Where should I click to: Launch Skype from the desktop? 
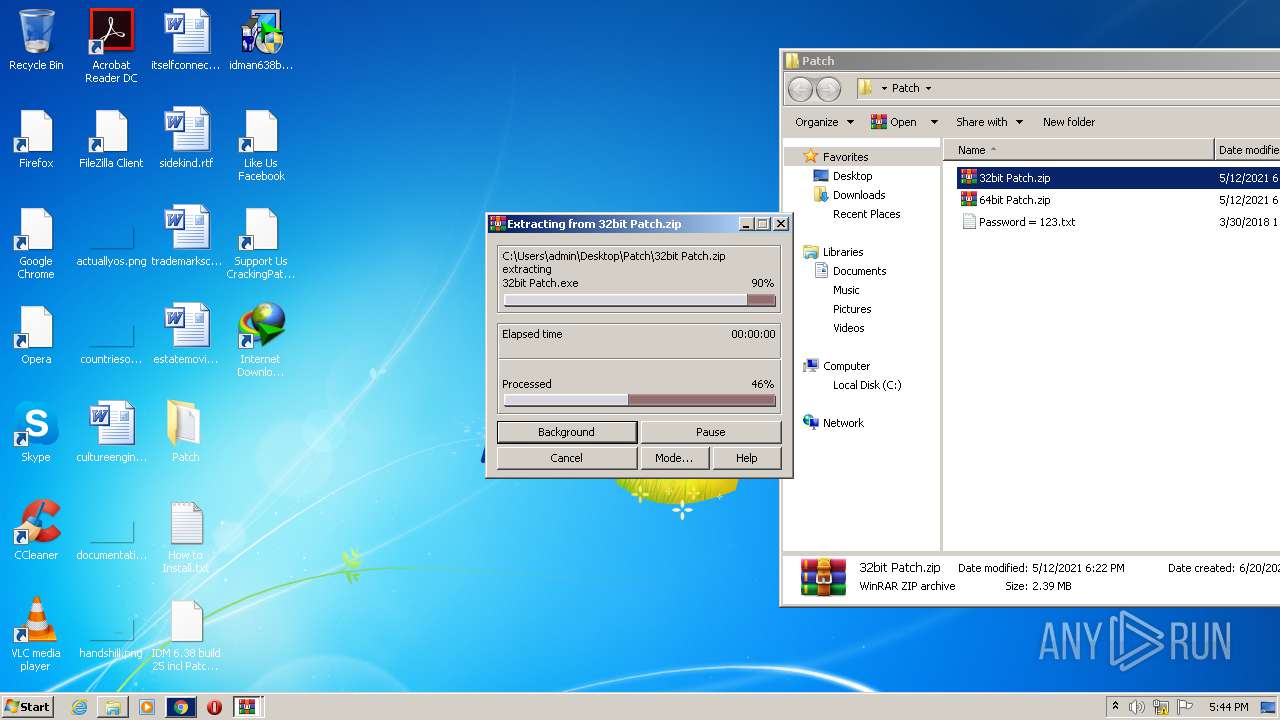pos(36,432)
